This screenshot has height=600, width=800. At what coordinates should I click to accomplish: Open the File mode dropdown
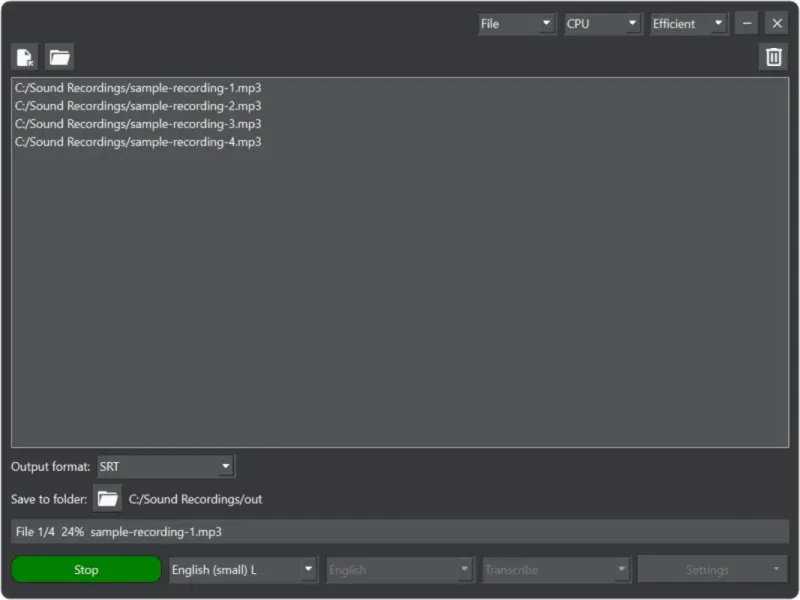[x=517, y=24]
